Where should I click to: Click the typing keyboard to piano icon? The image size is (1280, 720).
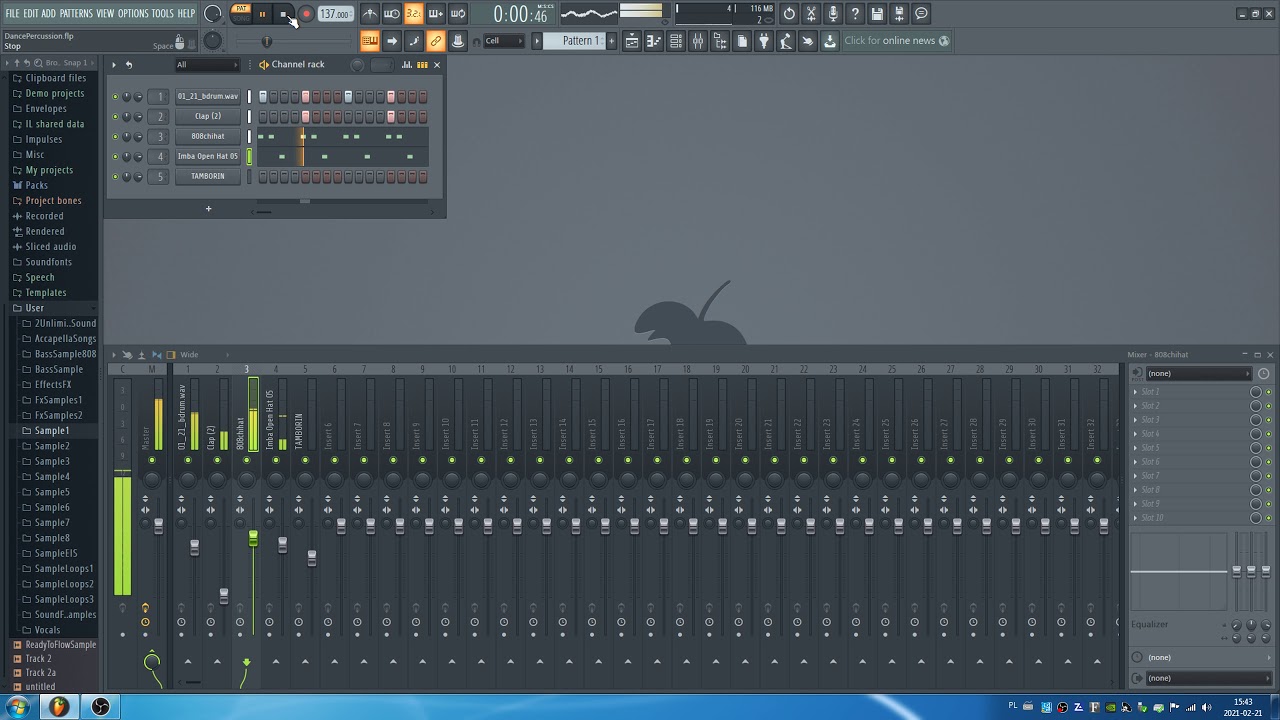pos(369,41)
